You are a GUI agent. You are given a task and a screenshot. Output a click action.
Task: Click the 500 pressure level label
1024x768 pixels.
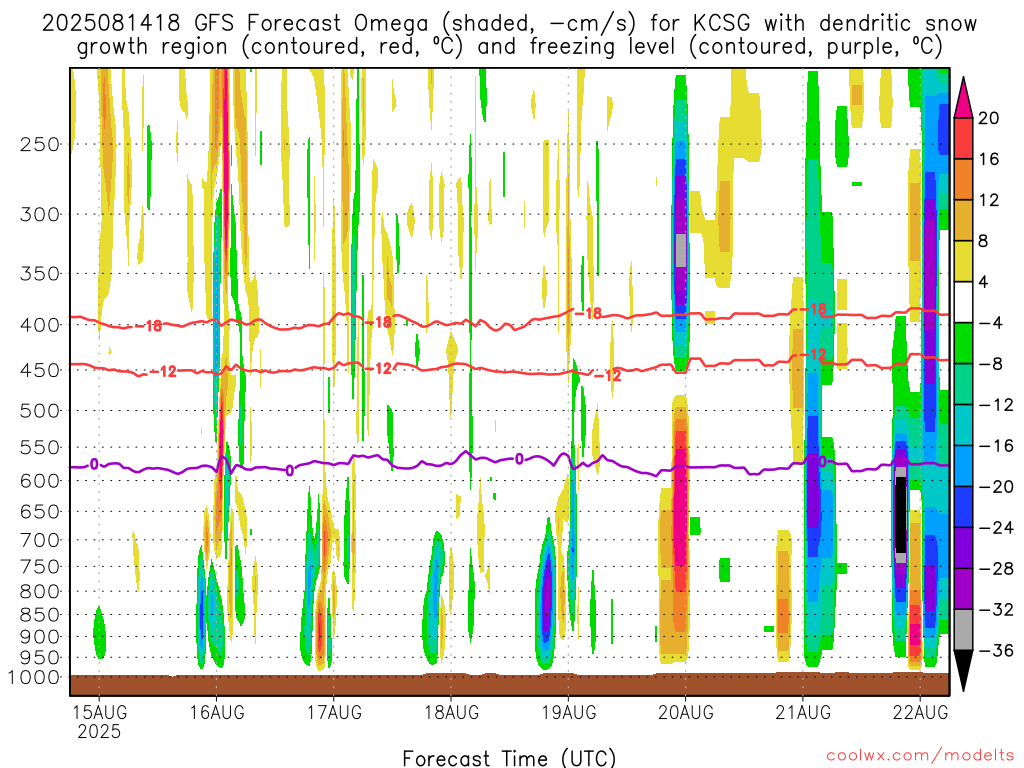point(40,411)
